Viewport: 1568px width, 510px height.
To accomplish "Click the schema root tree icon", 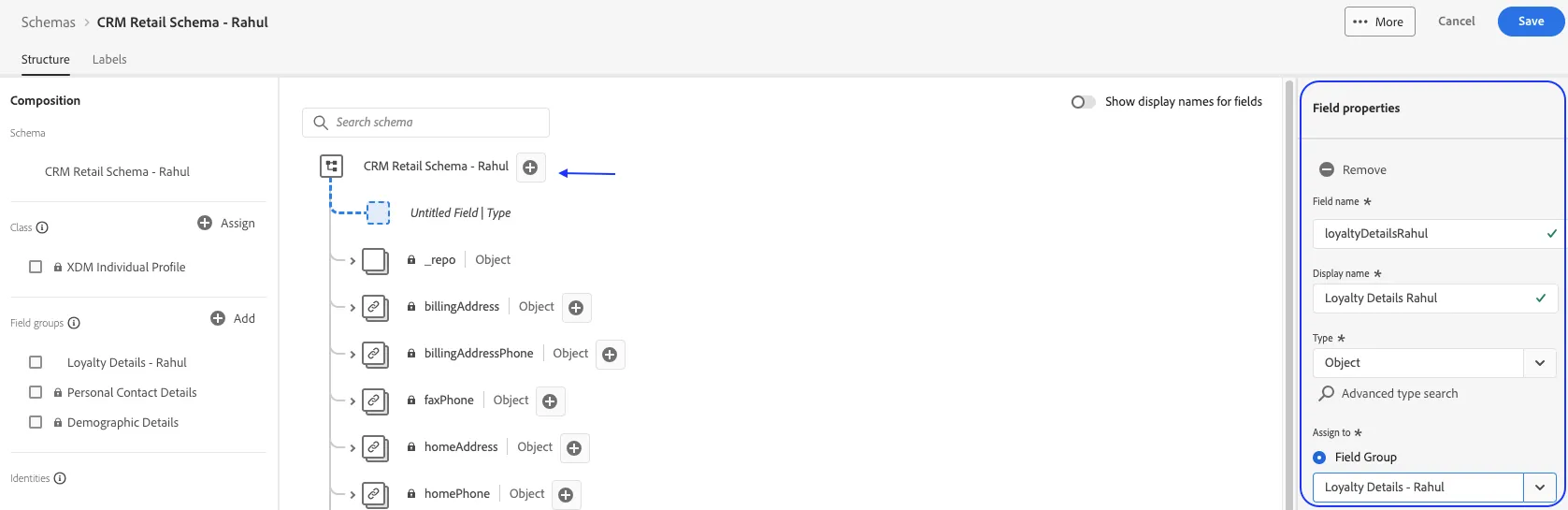I will coord(331,168).
